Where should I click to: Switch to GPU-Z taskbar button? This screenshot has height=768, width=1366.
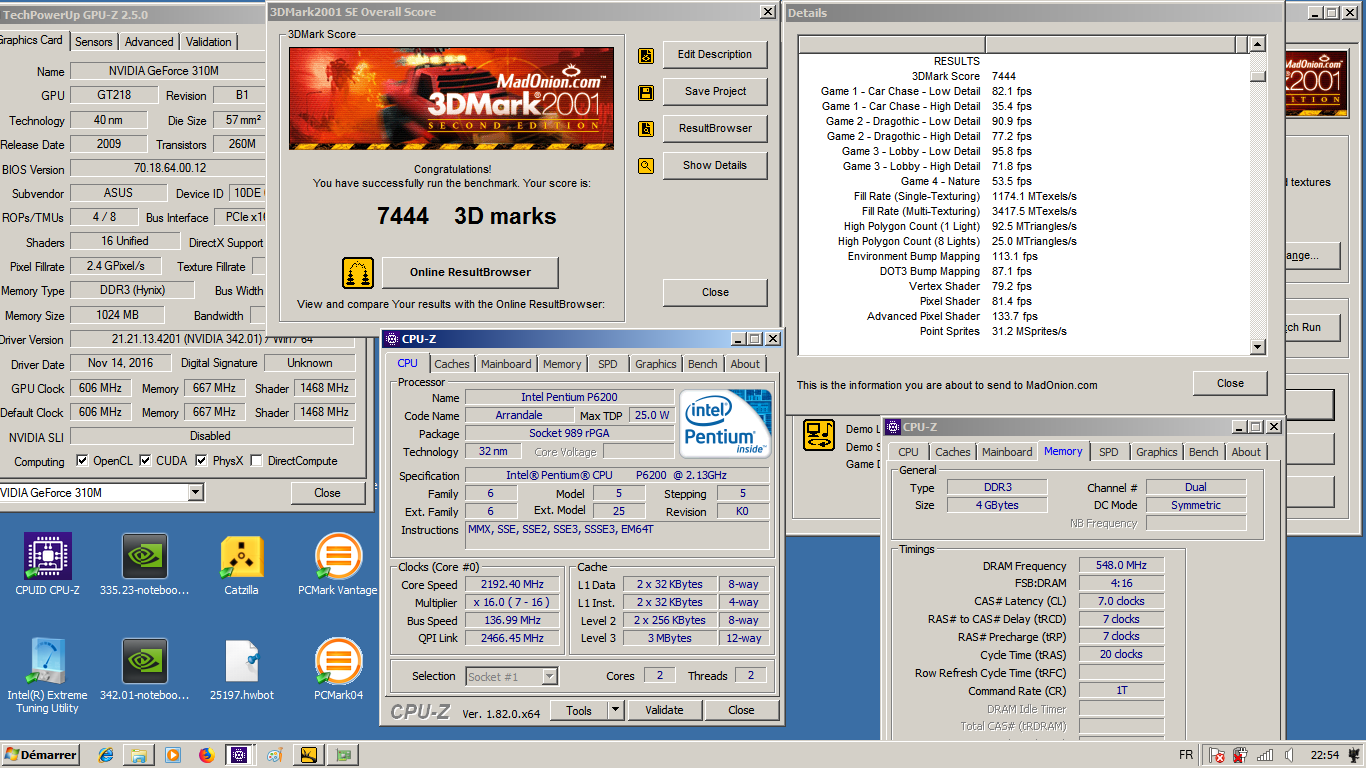tap(345, 755)
